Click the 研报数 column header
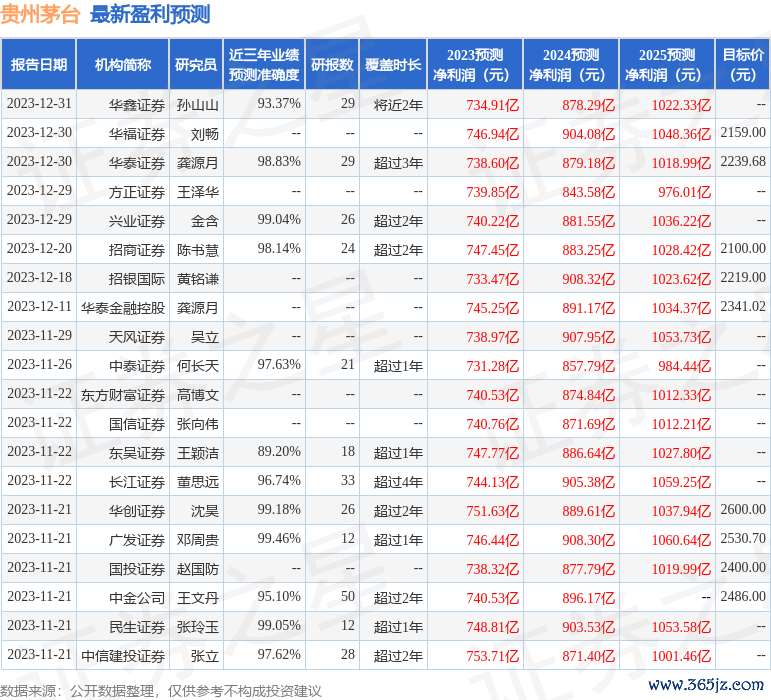The image size is (771, 700). tap(332, 64)
